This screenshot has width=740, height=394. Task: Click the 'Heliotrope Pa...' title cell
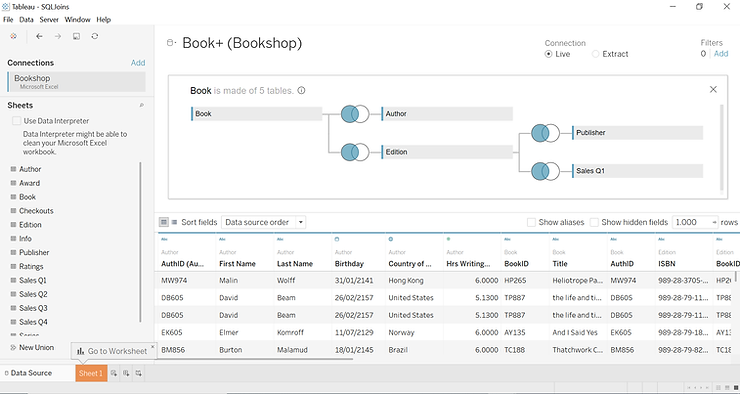click(578, 280)
